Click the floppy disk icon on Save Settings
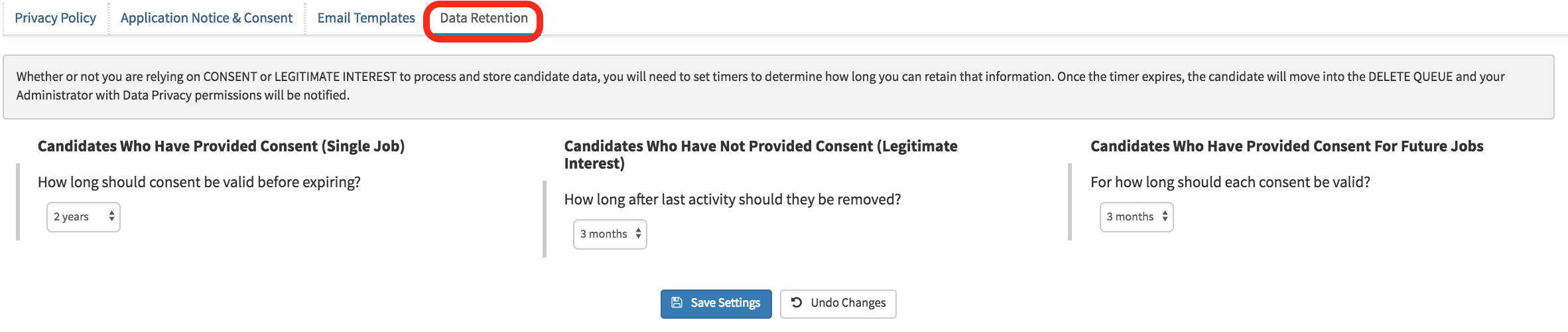Screen dimensions: 1568x332 [x=677, y=303]
